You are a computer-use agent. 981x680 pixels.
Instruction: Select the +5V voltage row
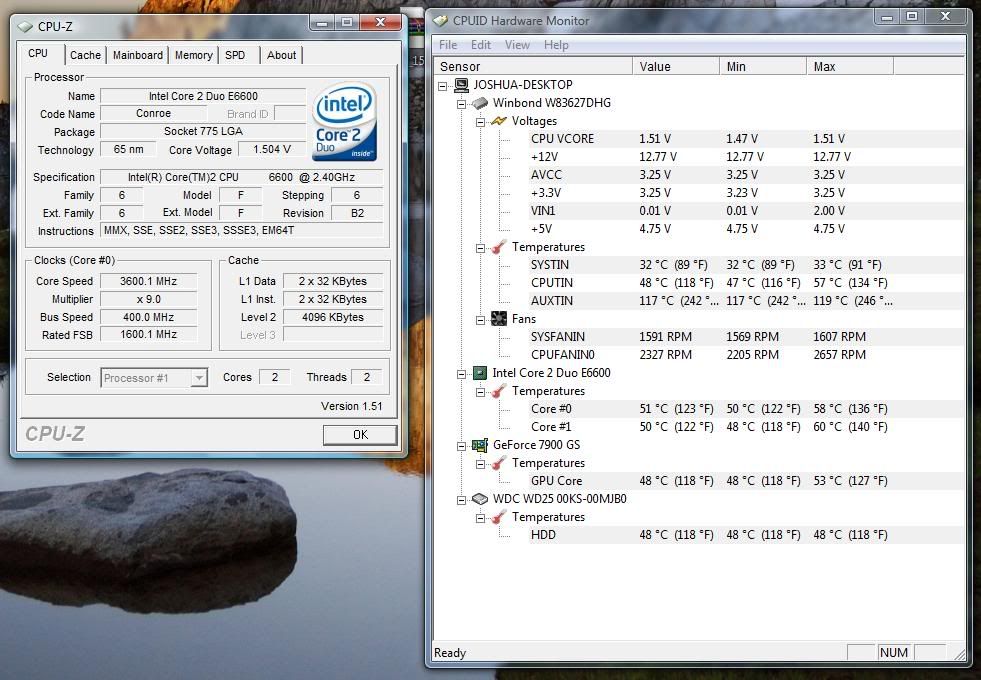pyautogui.click(x=746, y=229)
